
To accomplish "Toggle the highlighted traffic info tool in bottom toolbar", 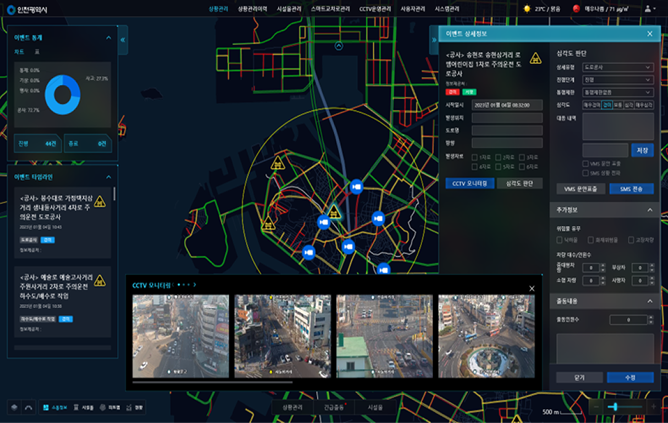I will 55,407.
